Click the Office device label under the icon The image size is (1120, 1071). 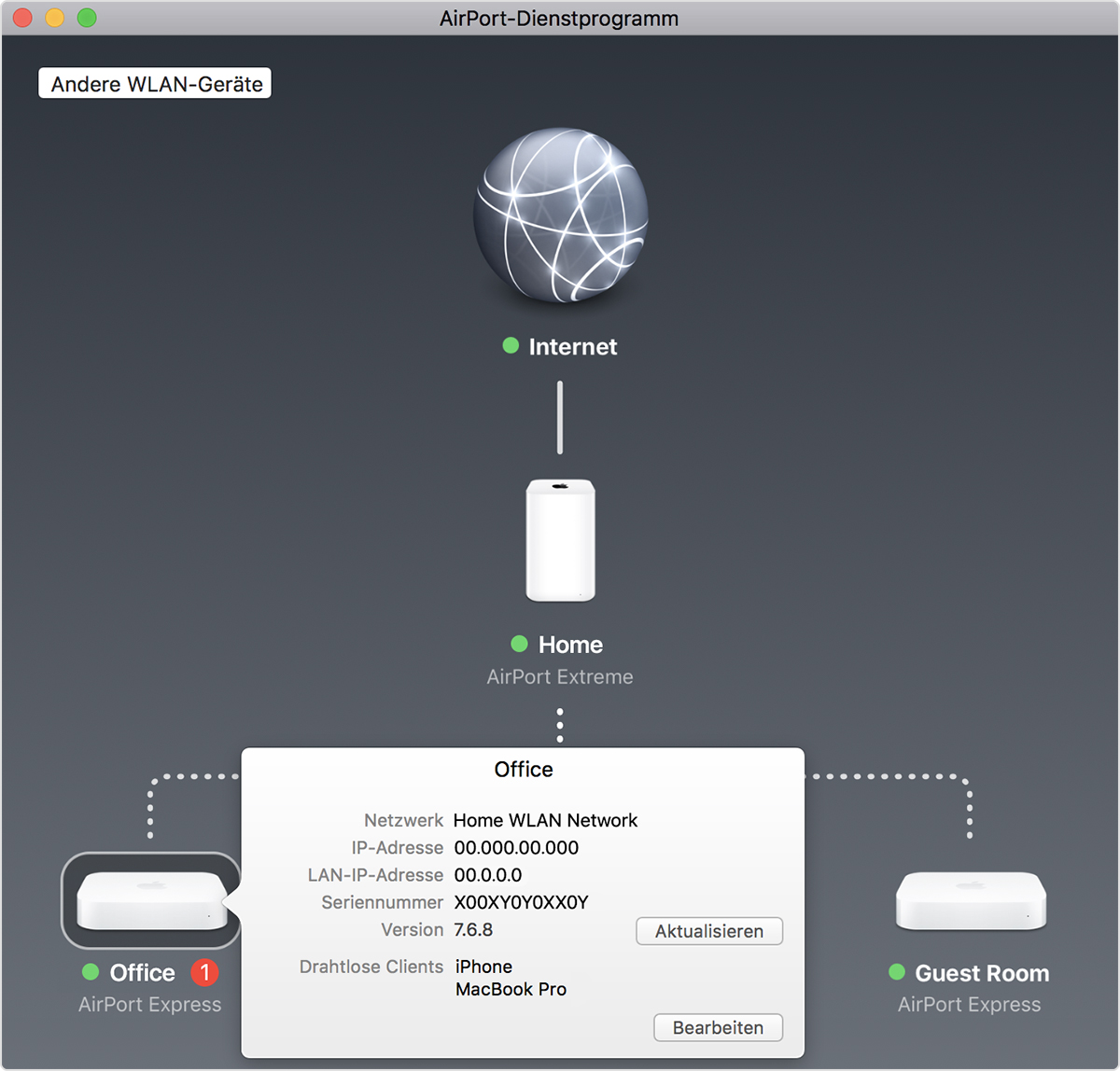pos(143,973)
